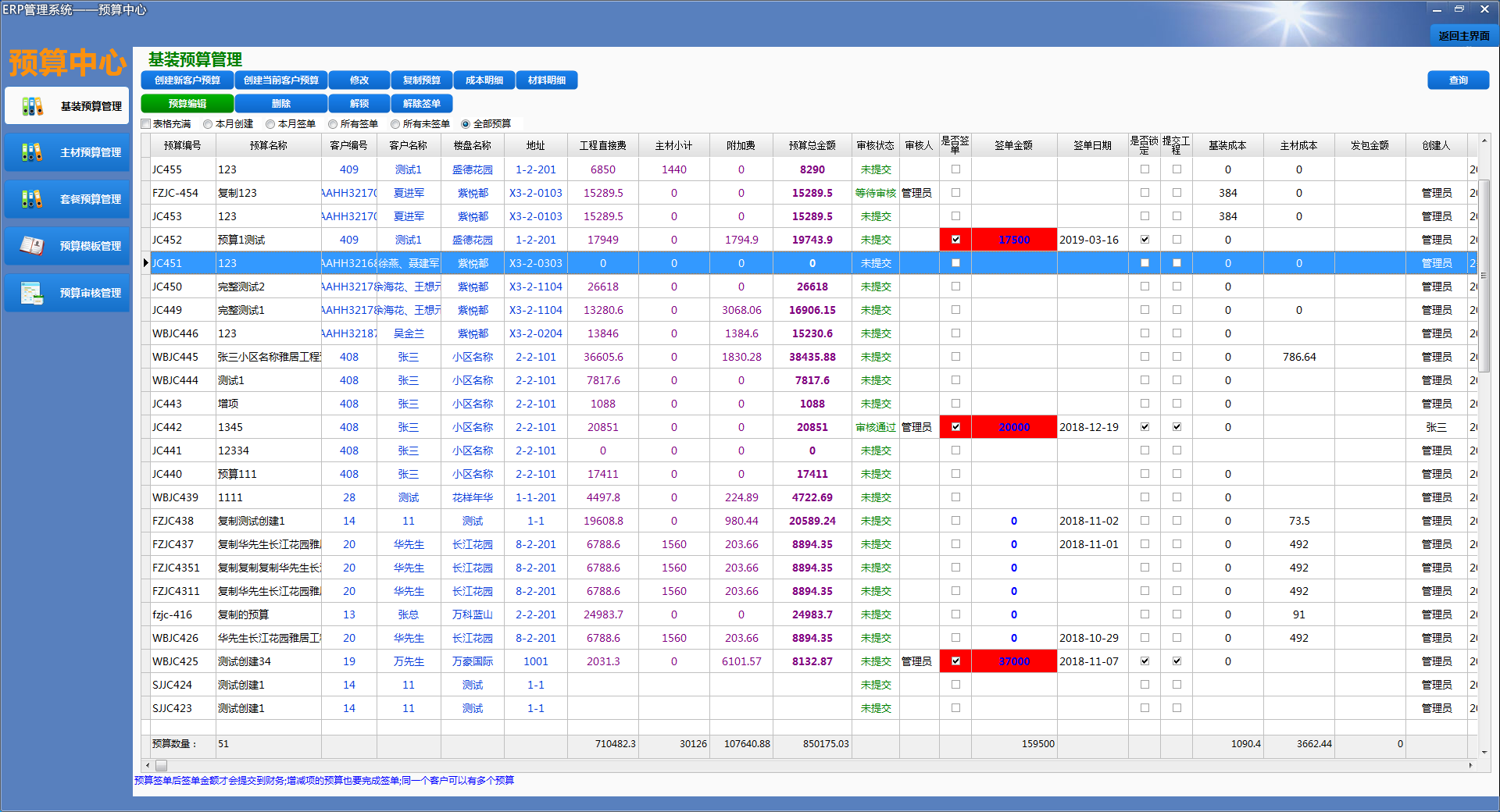Click the 修改 button
Screen dimensions: 1500x812
click(359, 80)
